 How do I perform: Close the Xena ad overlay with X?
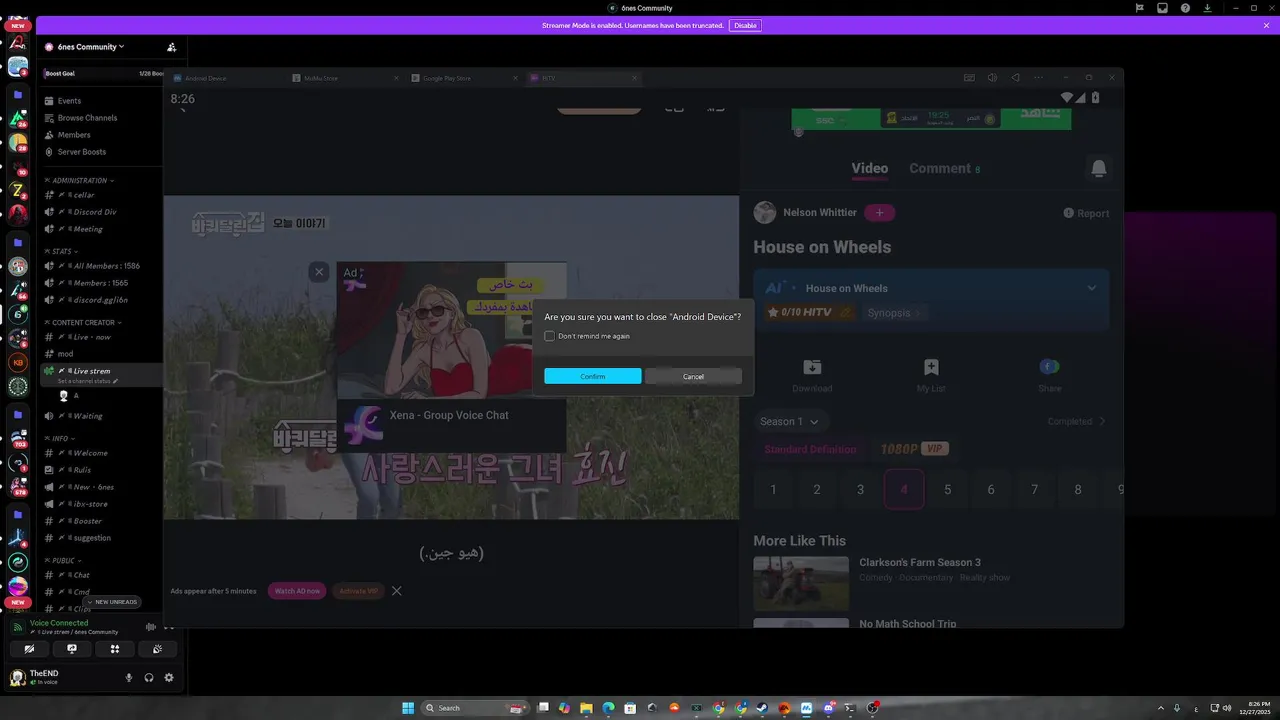point(319,271)
